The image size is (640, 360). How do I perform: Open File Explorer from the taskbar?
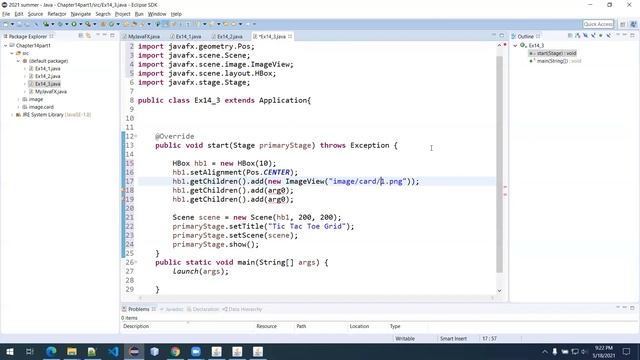click(x=72, y=351)
